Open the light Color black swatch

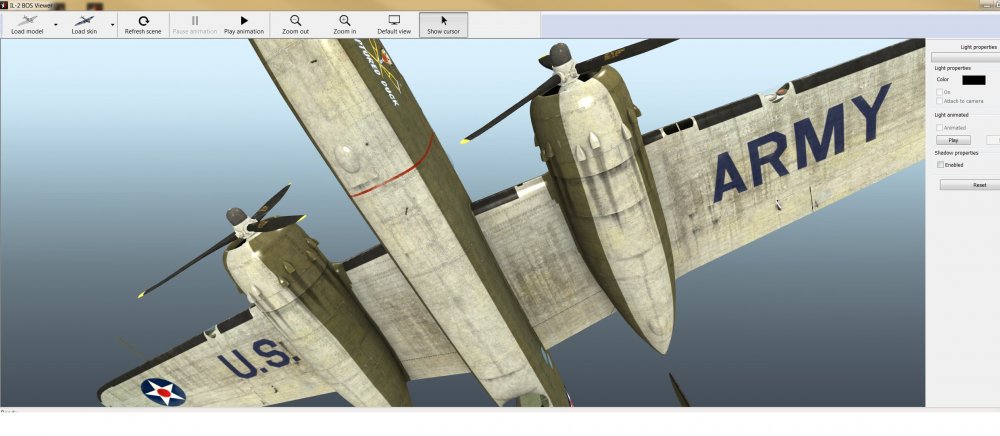point(973,80)
